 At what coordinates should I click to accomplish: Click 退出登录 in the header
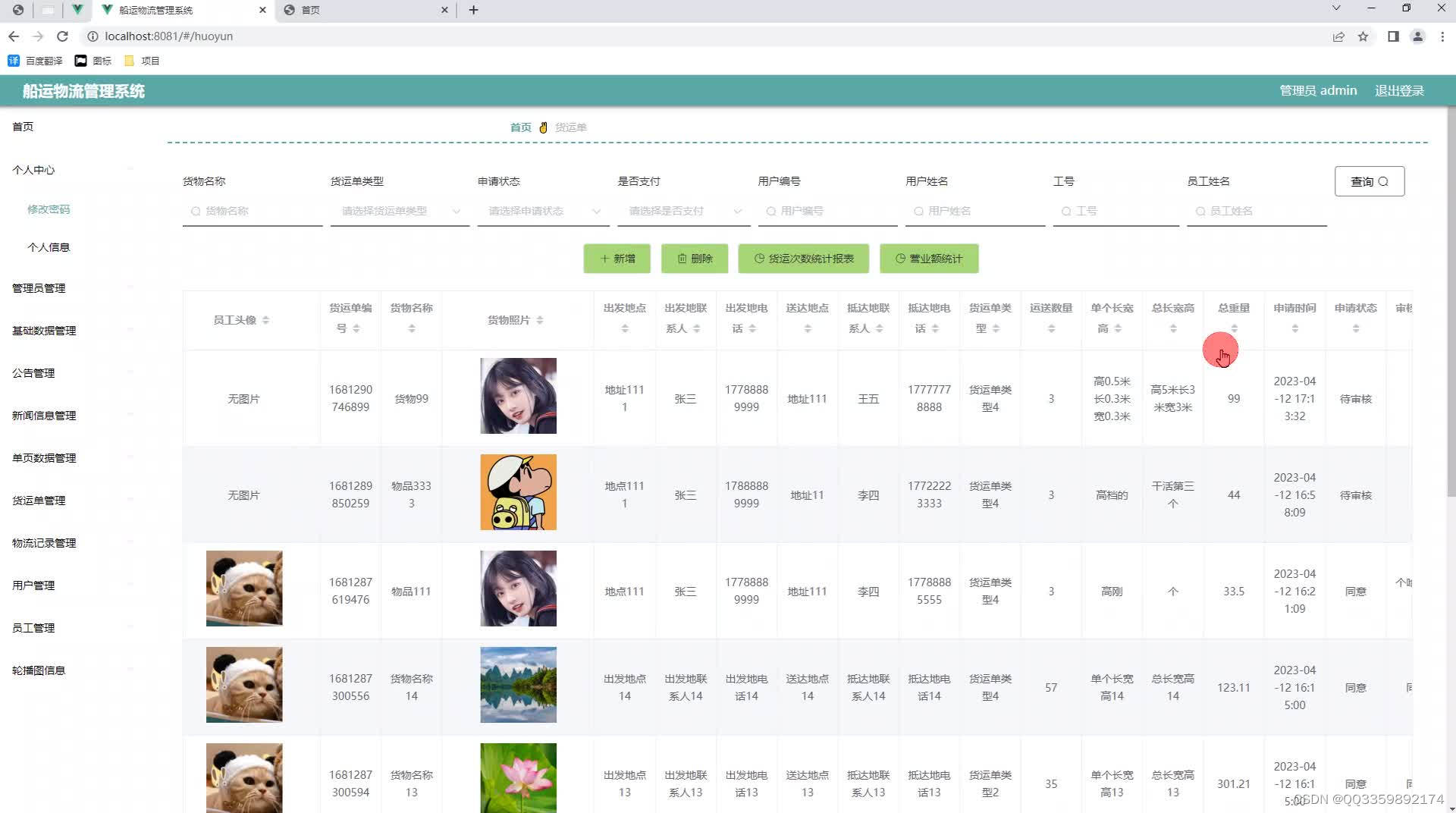click(1399, 91)
